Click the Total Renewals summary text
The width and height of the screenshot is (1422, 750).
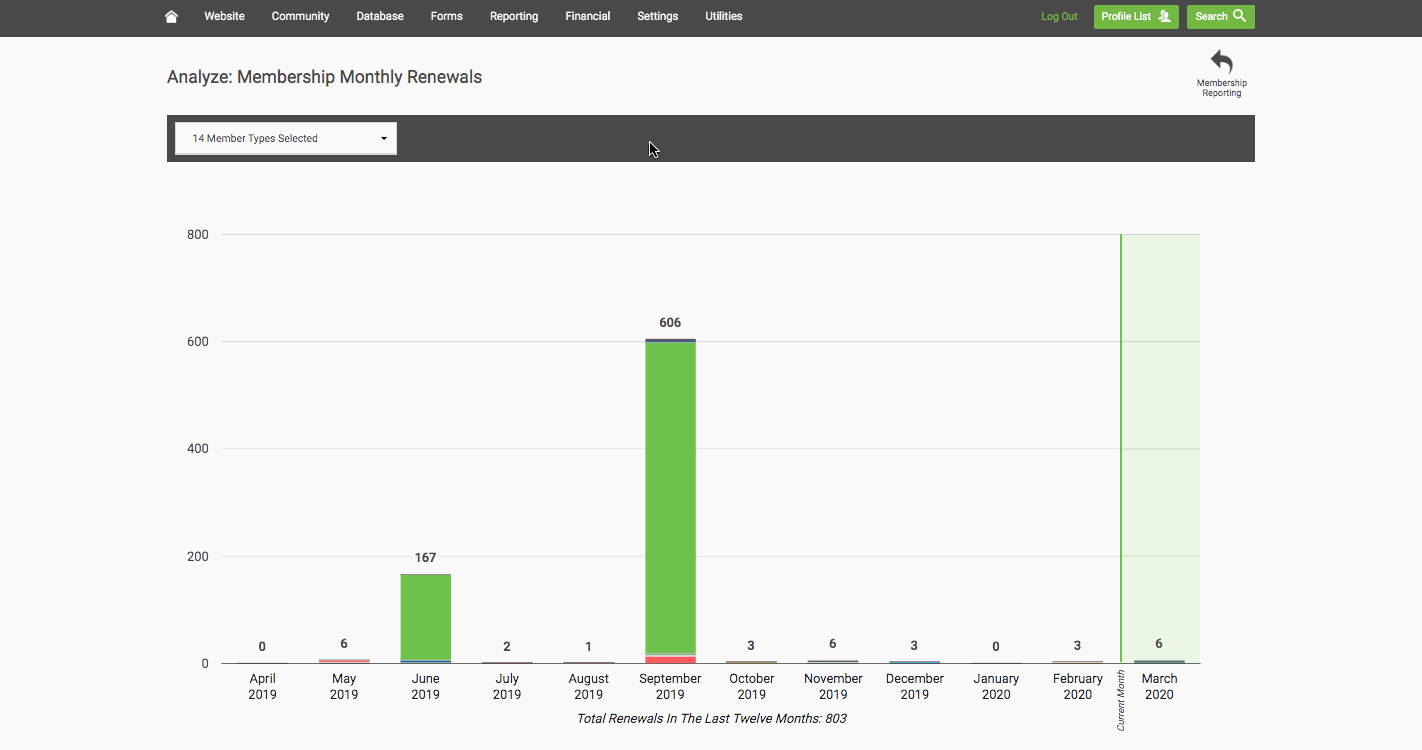pos(712,719)
